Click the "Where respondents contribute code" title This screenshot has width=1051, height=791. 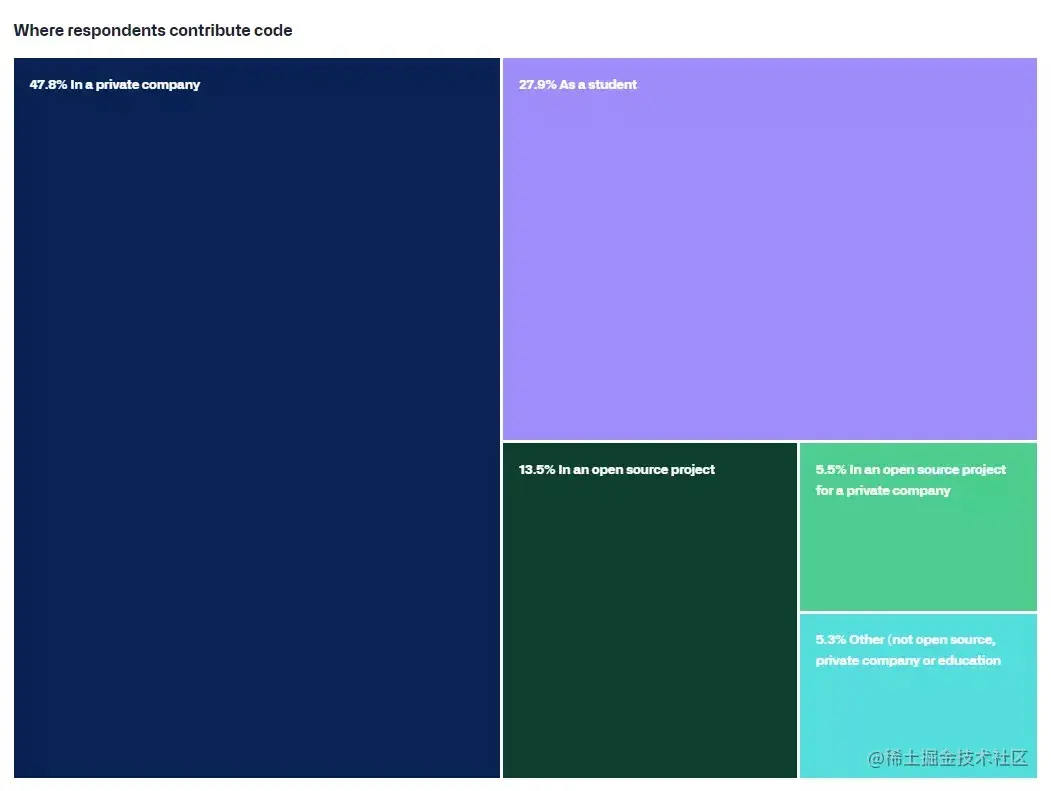[x=153, y=30]
